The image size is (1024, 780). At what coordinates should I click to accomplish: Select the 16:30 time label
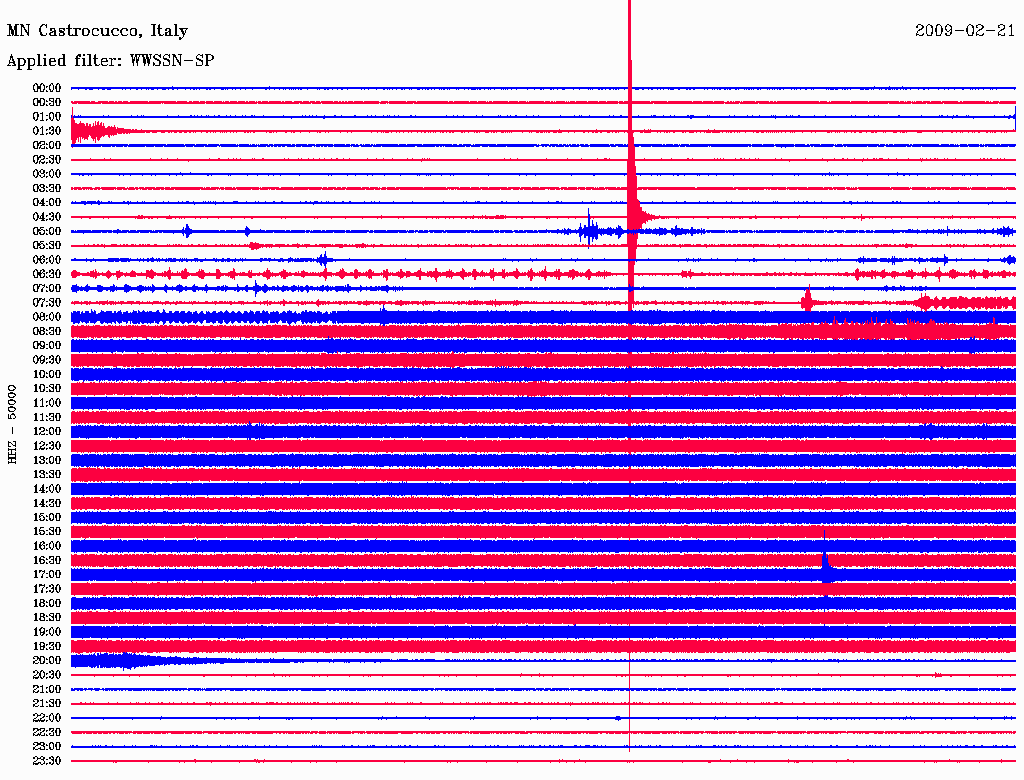tap(47, 561)
